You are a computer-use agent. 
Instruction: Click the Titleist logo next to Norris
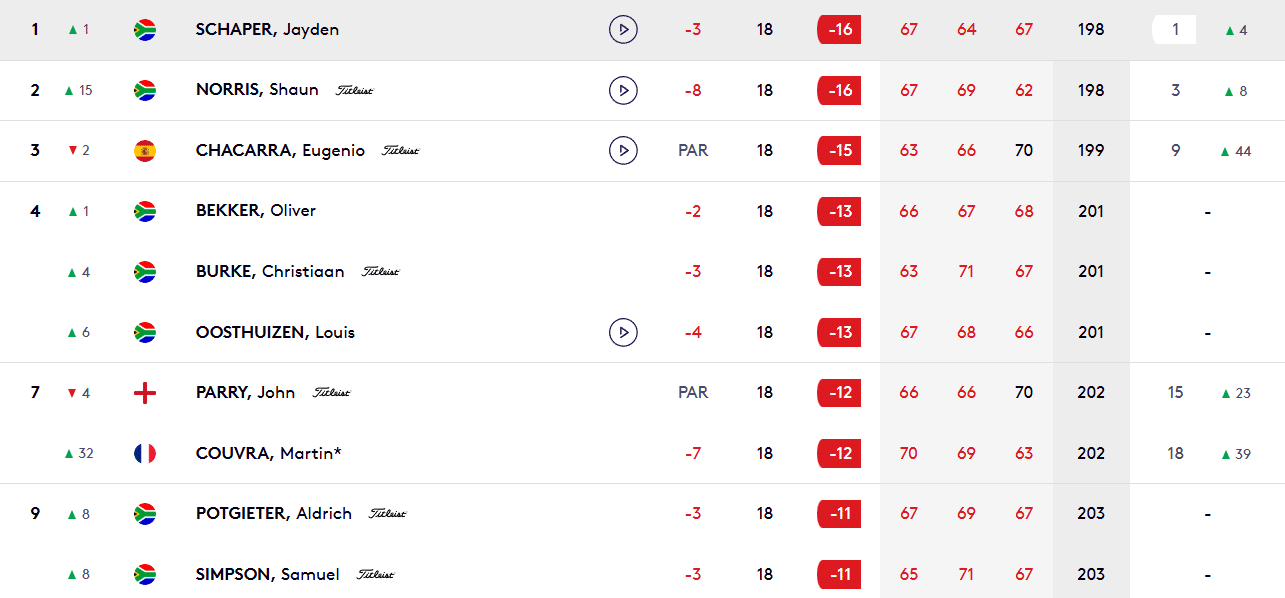355,91
